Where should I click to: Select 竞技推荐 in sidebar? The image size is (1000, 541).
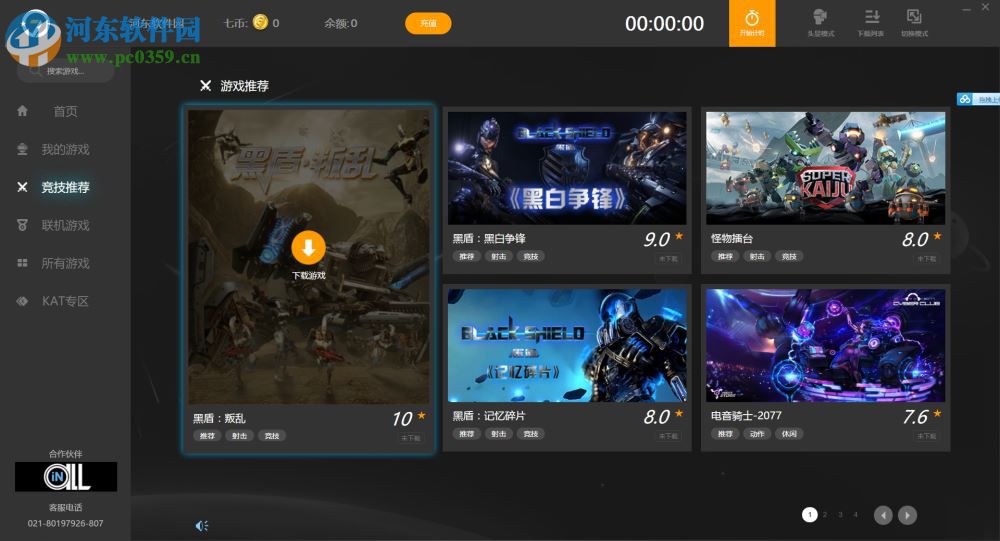pyautogui.click(x=65, y=187)
